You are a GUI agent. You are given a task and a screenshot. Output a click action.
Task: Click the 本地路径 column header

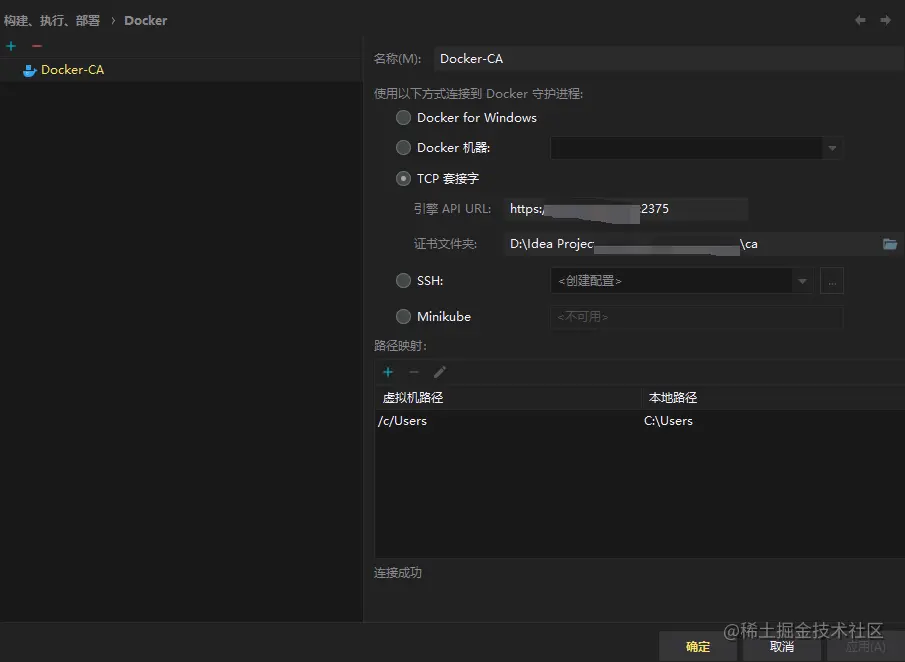click(773, 398)
